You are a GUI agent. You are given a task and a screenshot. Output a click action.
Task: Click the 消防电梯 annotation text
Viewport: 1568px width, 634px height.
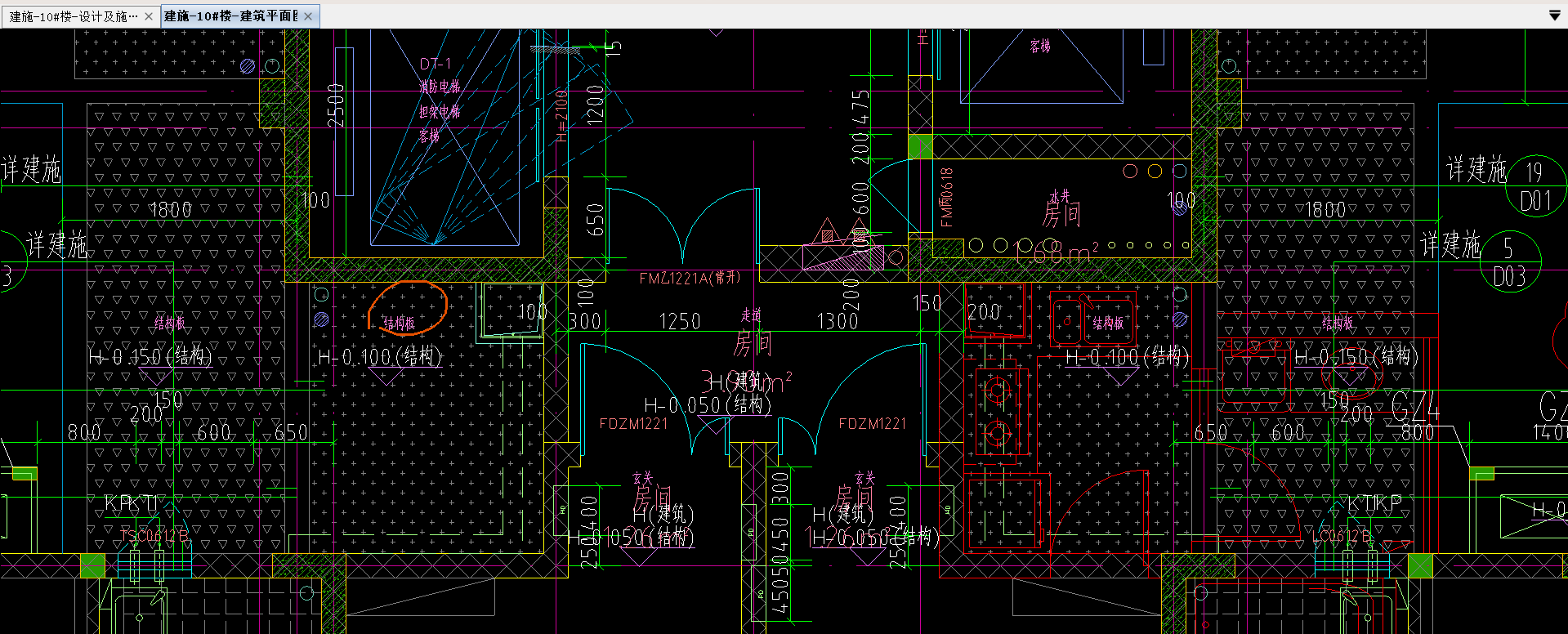coord(440,86)
